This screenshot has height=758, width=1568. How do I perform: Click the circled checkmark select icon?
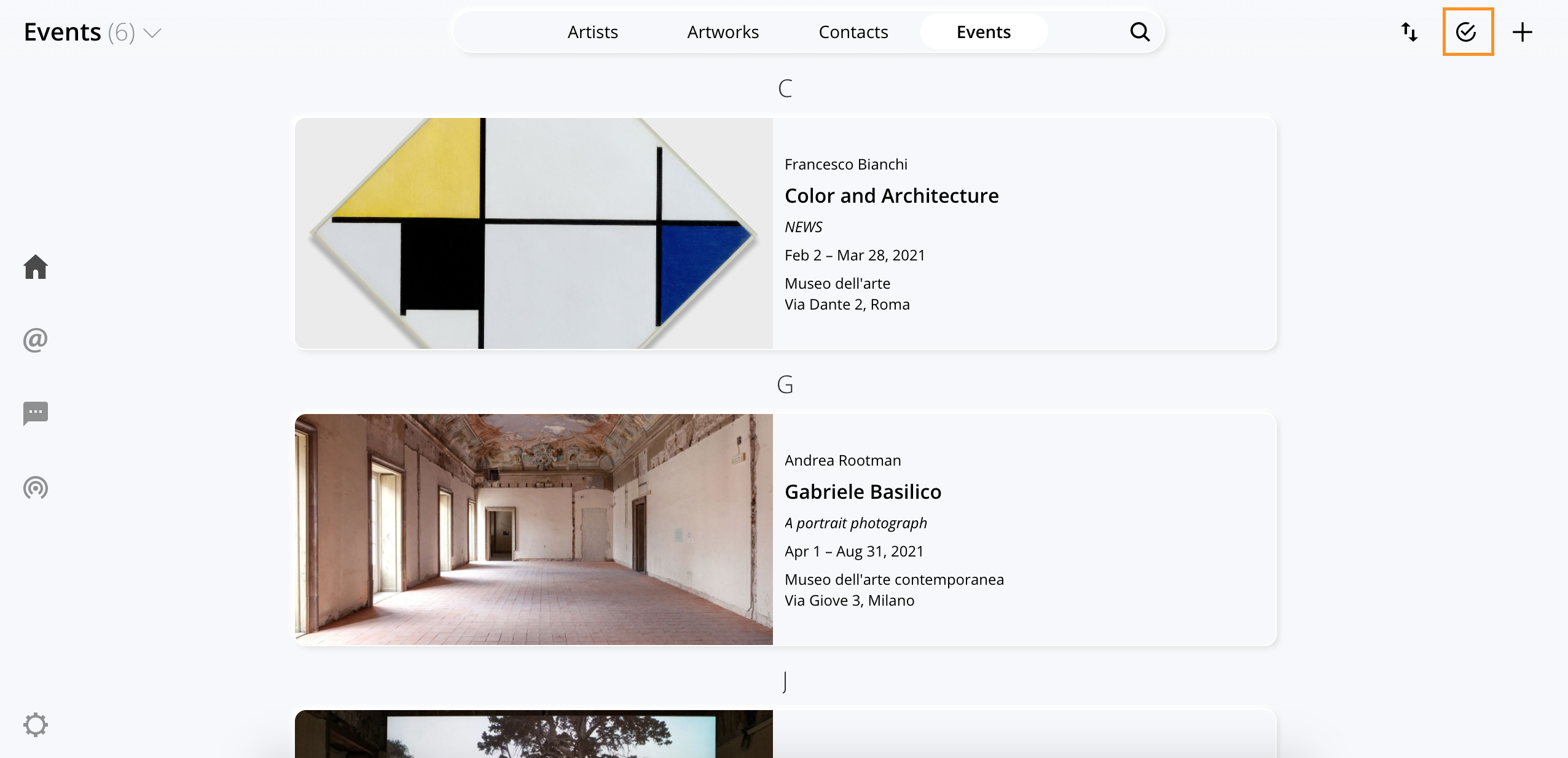point(1467,32)
